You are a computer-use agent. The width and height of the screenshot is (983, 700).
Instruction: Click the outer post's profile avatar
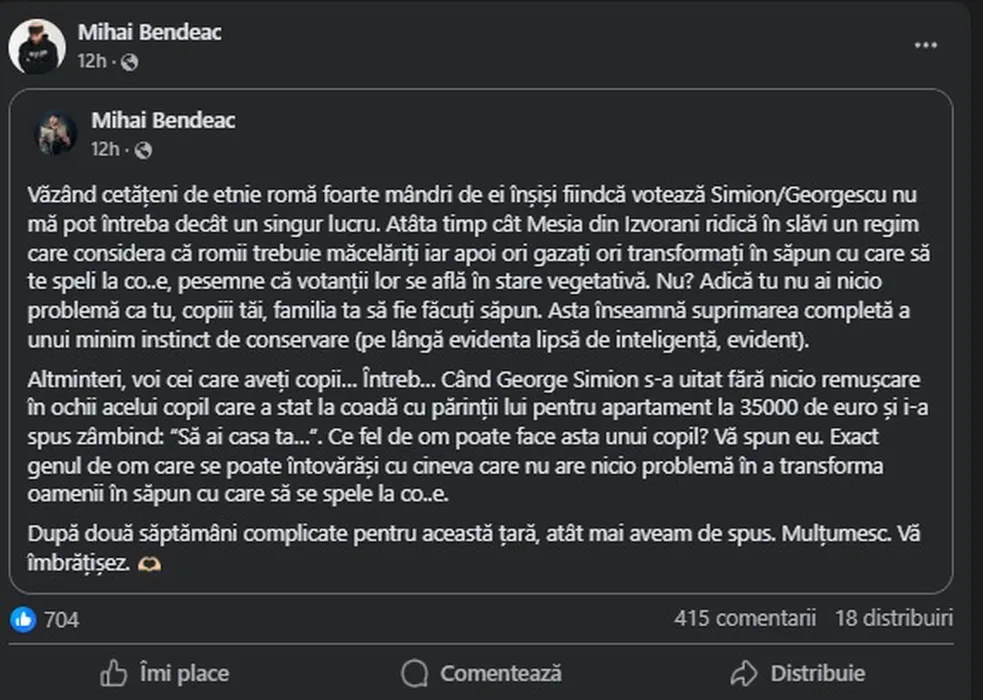coord(37,46)
